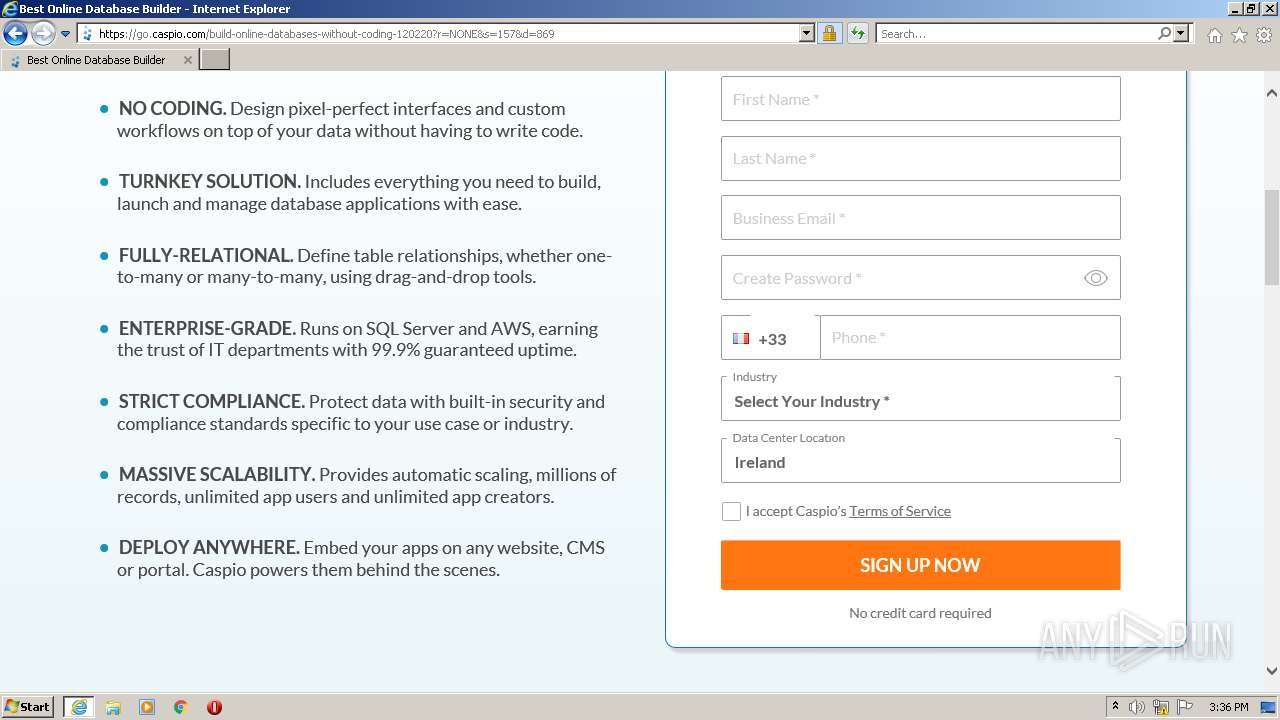Click the FULLY-RELATIONAL heading text
Image resolution: width=1280 pixels, height=720 pixels.
(x=206, y=255)
